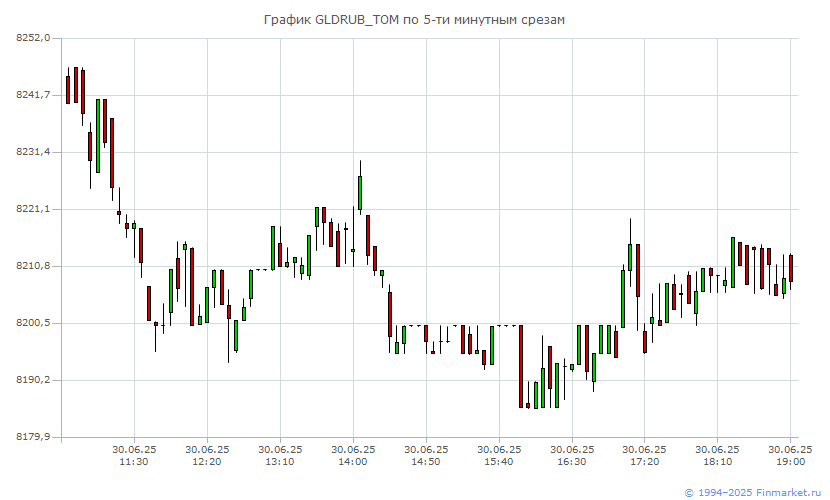Click the 8231,4 y-axis label
The height and width of the screenshot is (500, 830).
(33, 152)
